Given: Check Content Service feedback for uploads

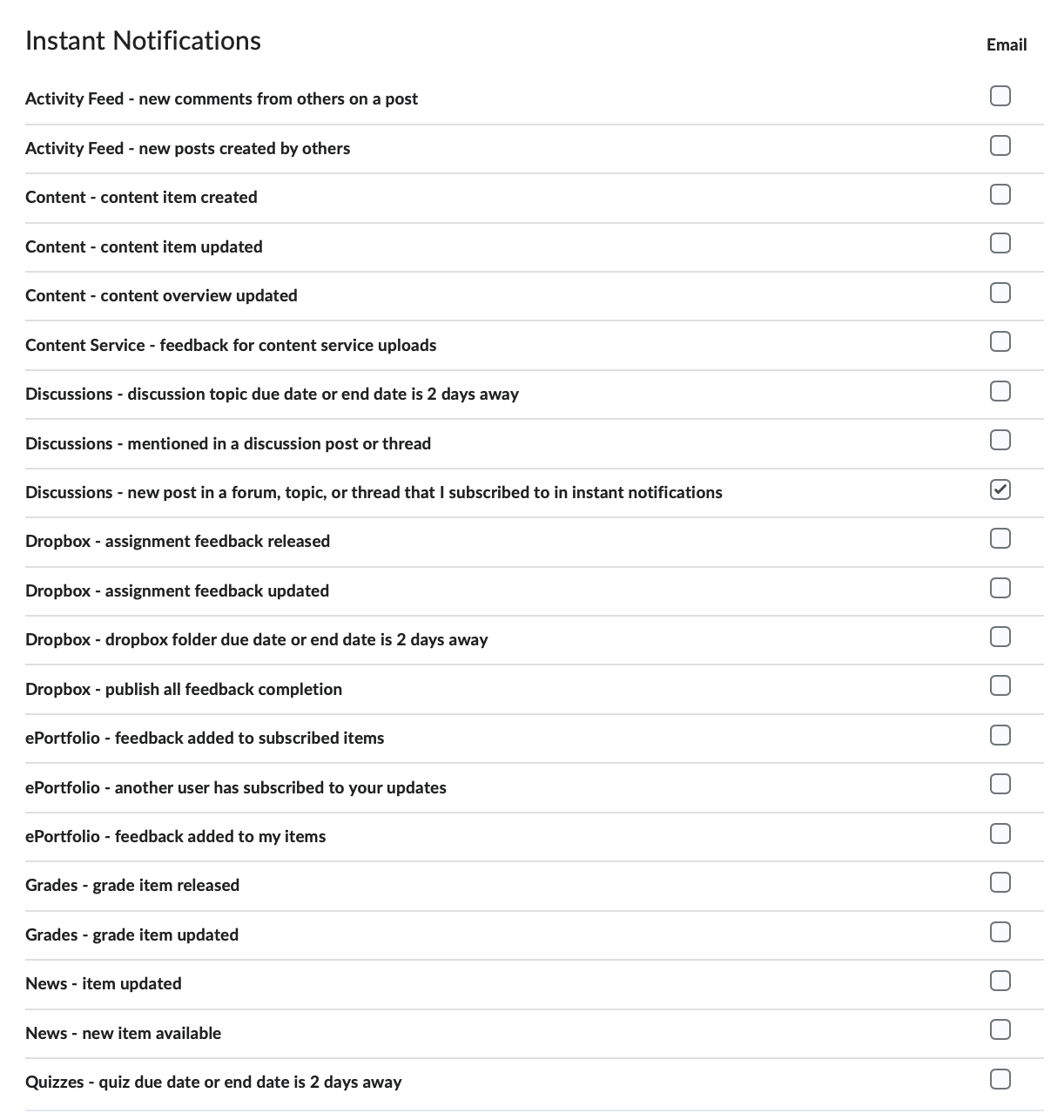Looking at the screenshot, I should pos(1000,341).
